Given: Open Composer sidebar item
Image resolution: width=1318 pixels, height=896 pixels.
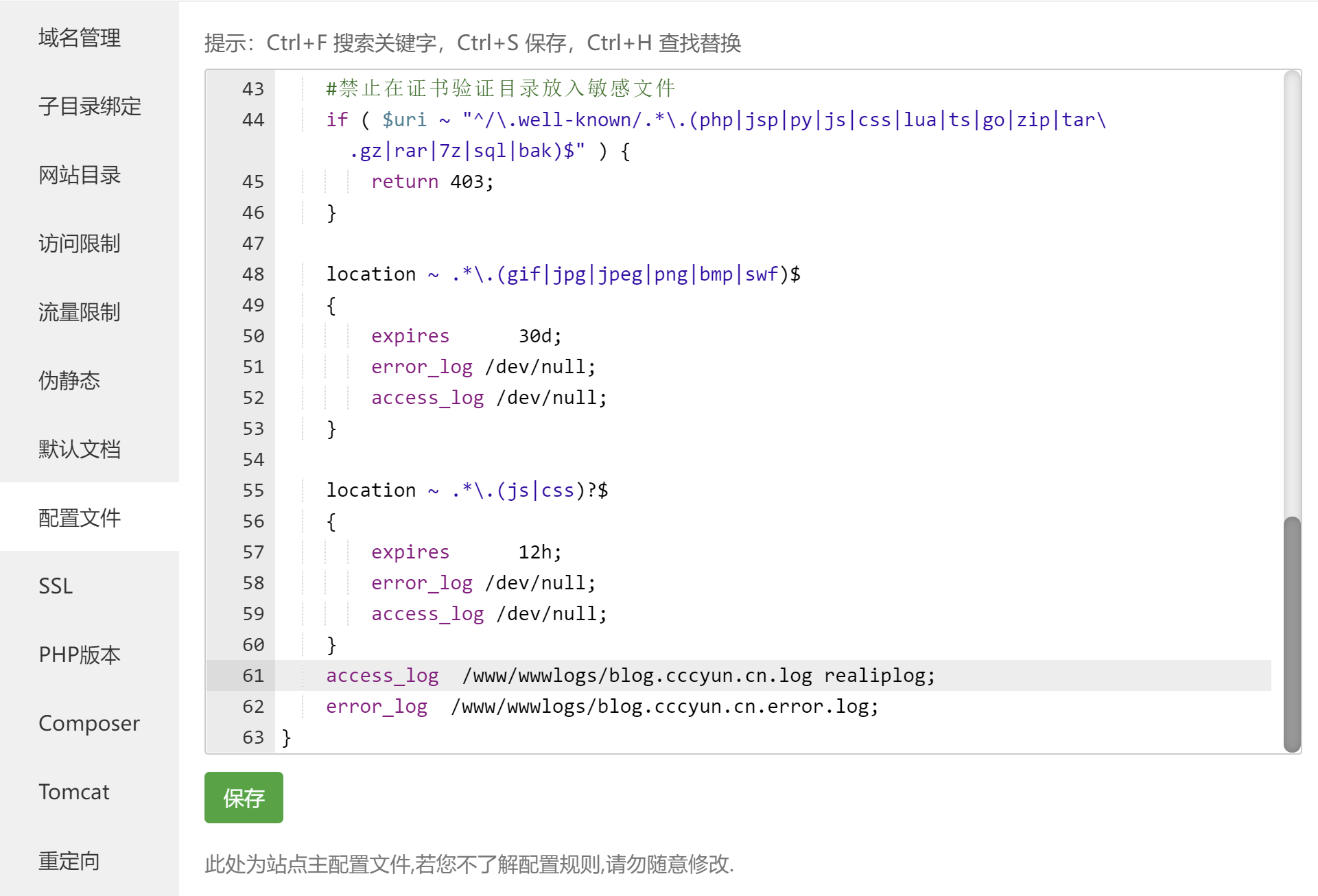Looking at the screenshot, I should coord(89,724).
